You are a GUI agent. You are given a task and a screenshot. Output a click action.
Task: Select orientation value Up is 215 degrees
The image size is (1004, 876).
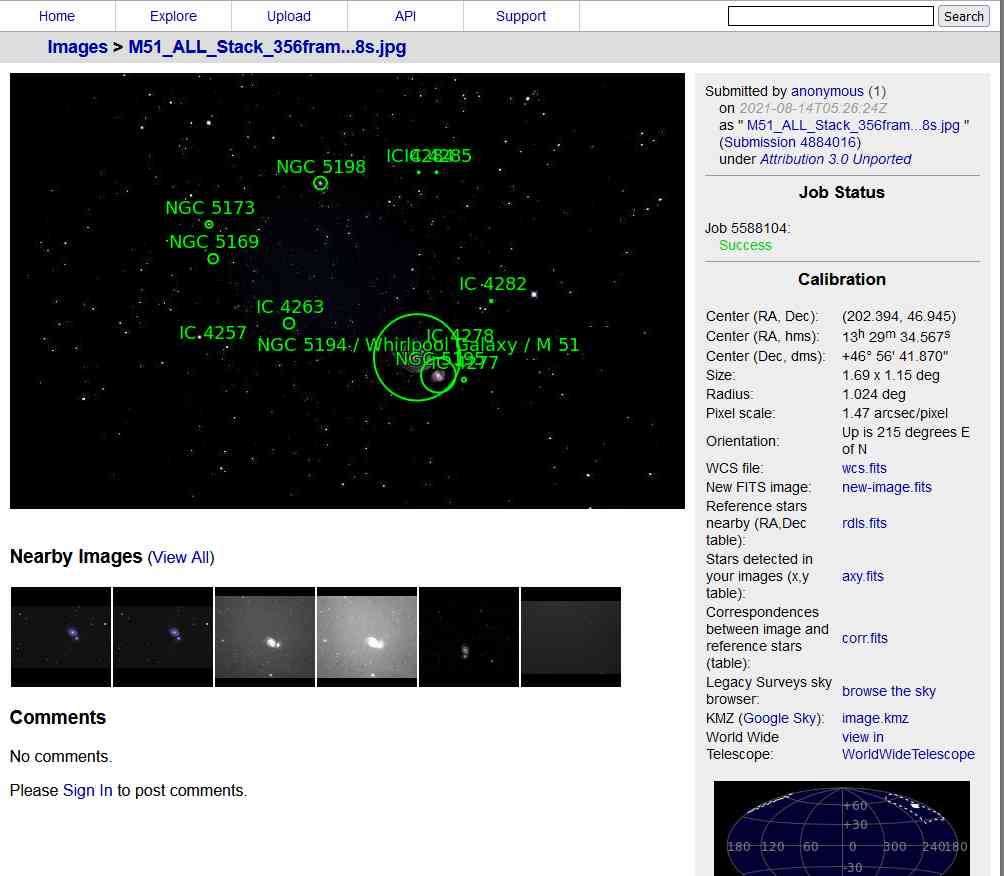point(905,441)
